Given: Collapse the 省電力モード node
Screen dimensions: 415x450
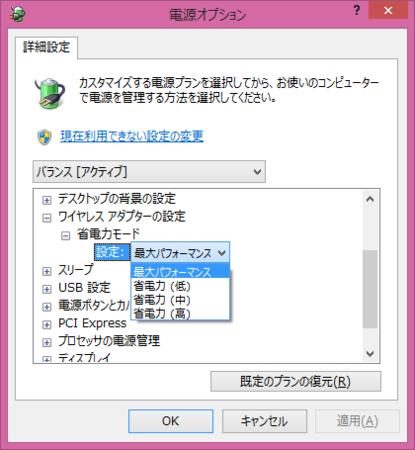Looking at the screenshot, I should coord(65,236).
